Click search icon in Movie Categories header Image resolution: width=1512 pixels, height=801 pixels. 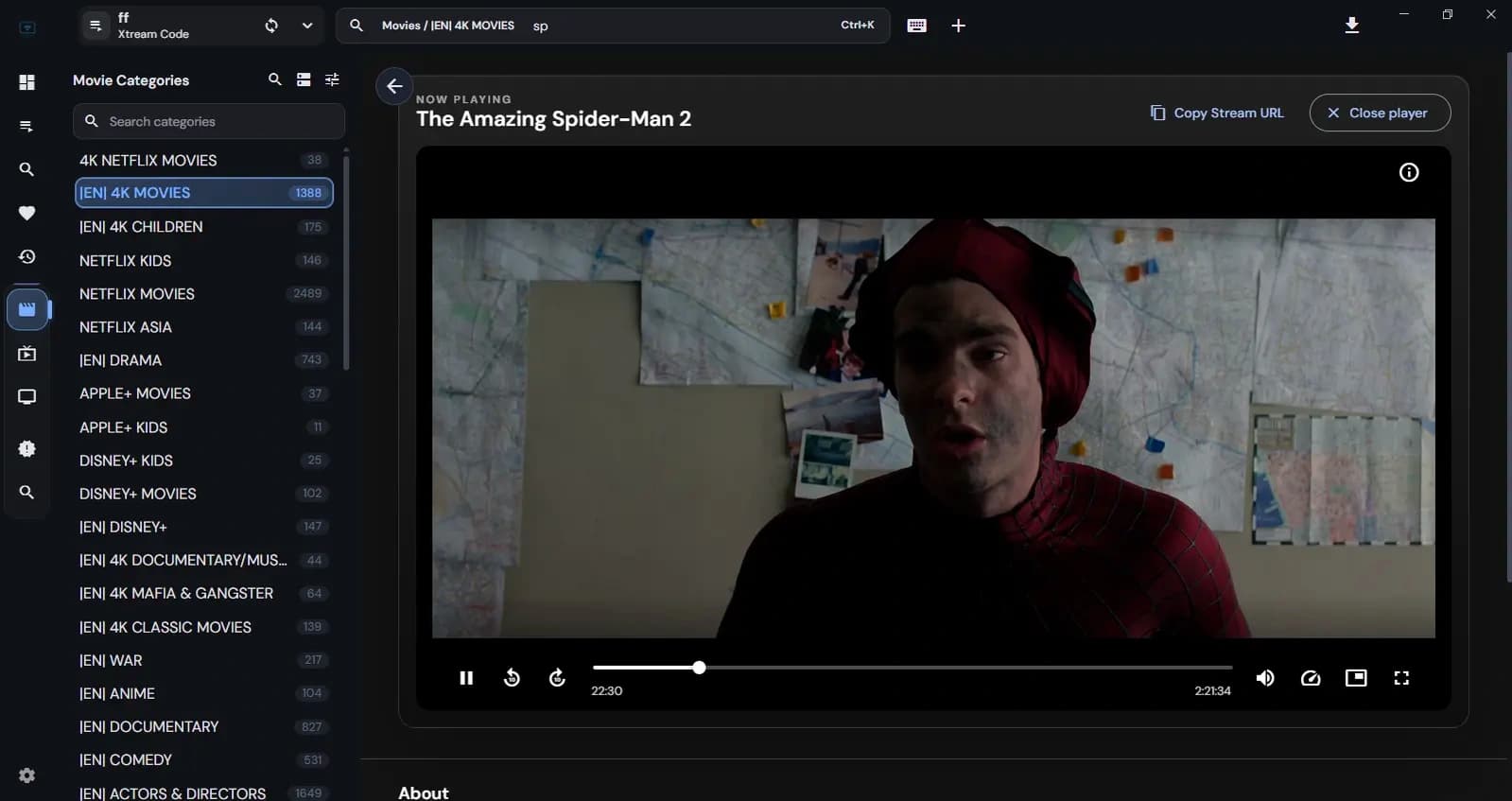[274, 79]
